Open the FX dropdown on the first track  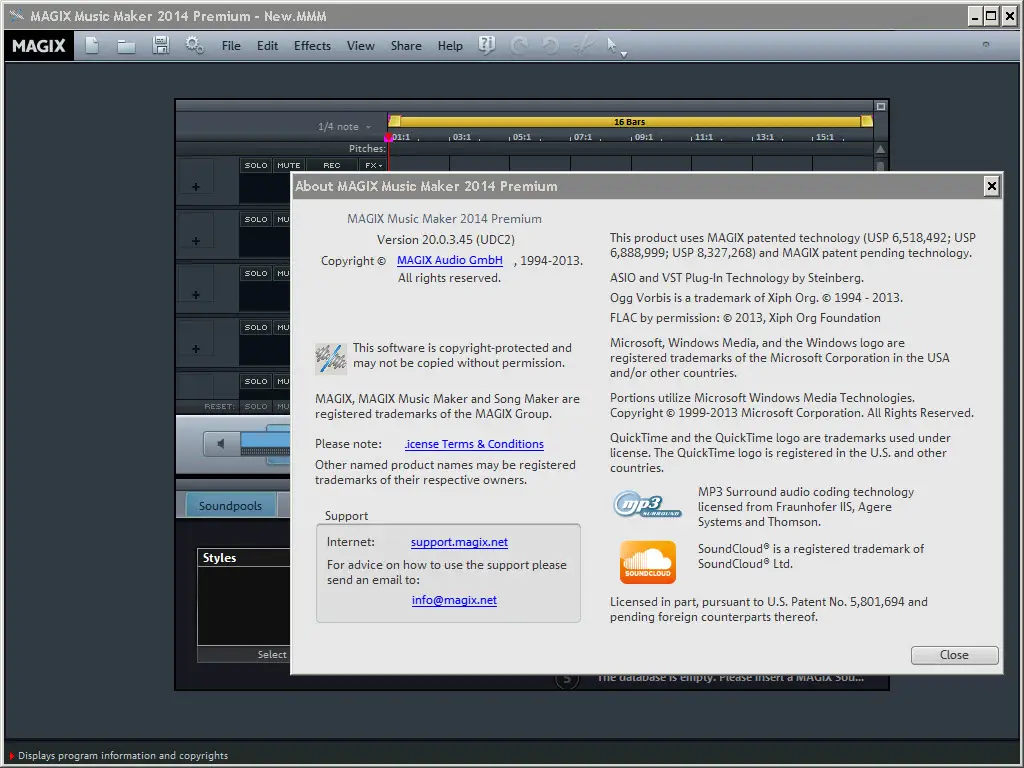point(374,165)
